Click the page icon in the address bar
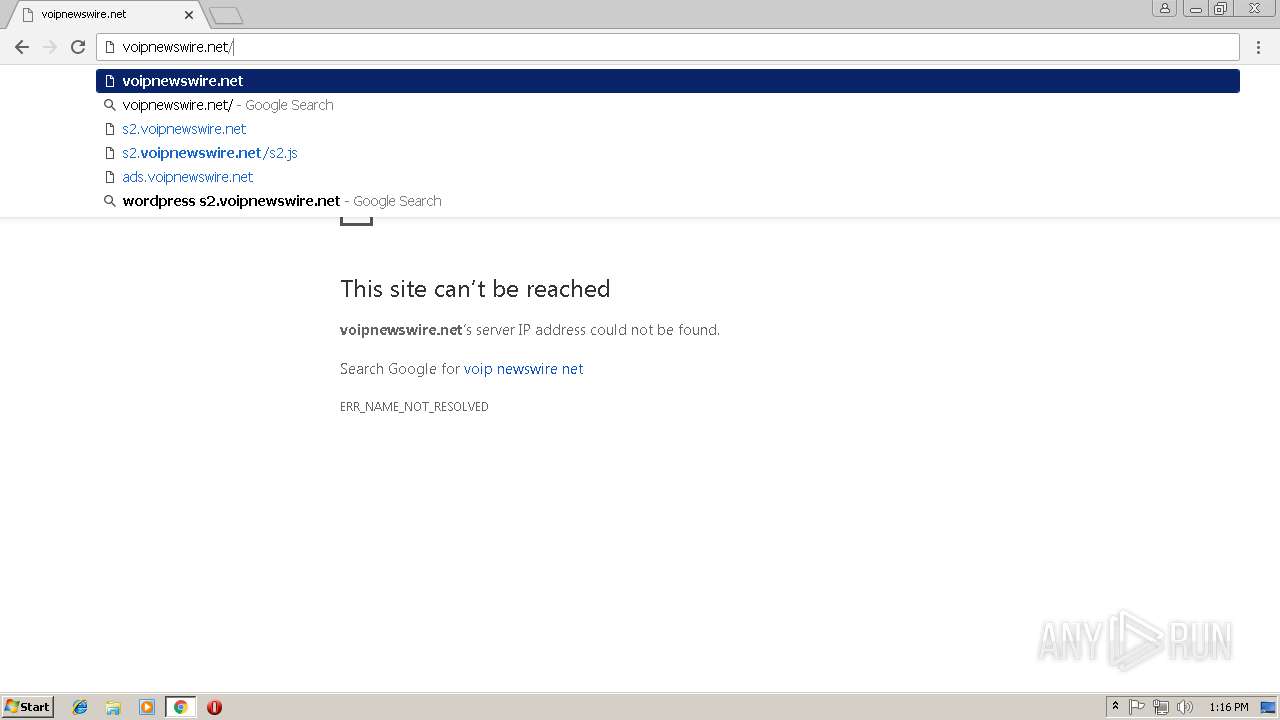1280x720 pixels. pyautogui.click(x=110, y=47)
